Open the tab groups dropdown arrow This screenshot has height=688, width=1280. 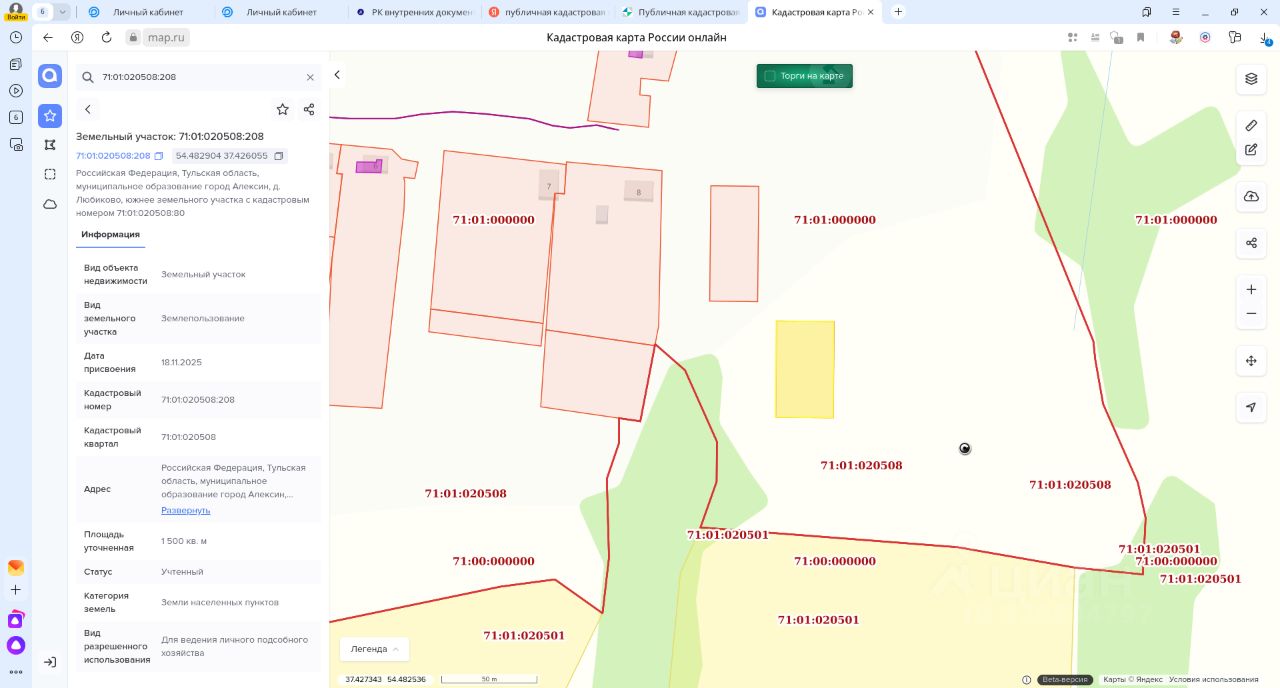(63, 12)
